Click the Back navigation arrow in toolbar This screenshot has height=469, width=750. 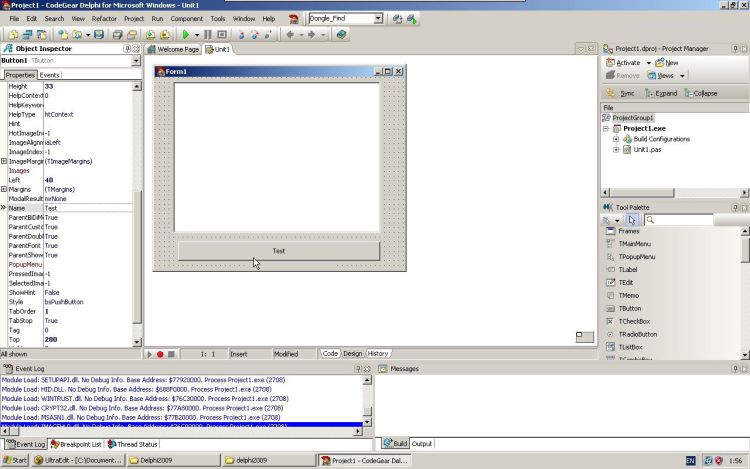pos(290,34)
